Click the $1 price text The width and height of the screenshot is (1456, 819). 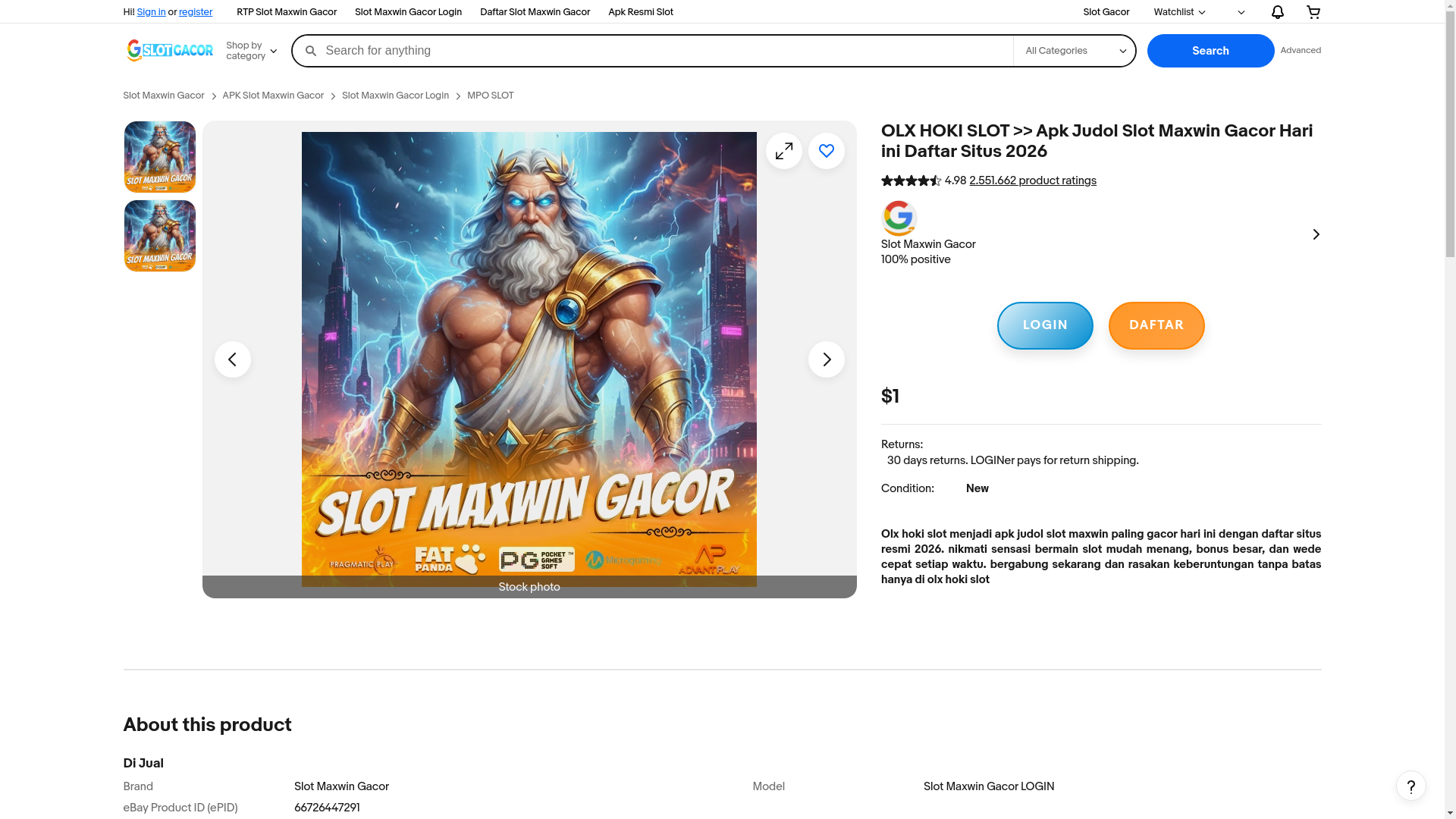point(890,397)
